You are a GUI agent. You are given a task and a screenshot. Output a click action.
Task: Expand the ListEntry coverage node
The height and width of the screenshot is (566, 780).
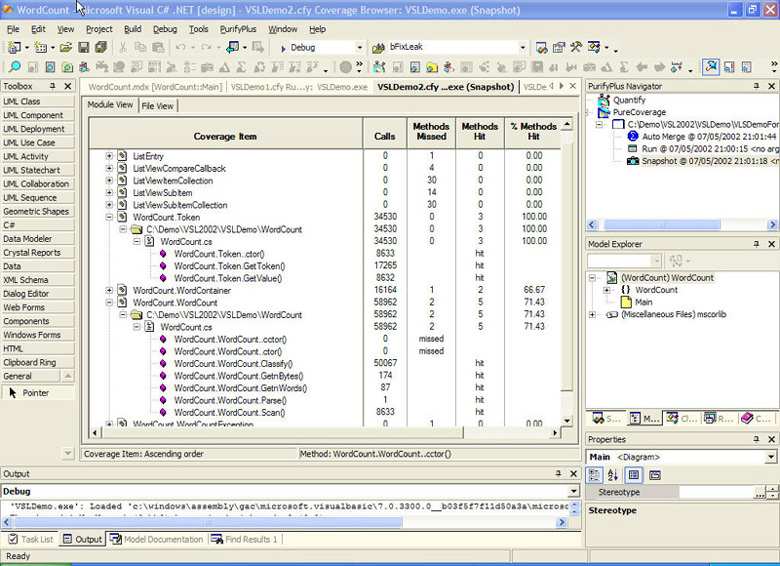coord(109,156)
